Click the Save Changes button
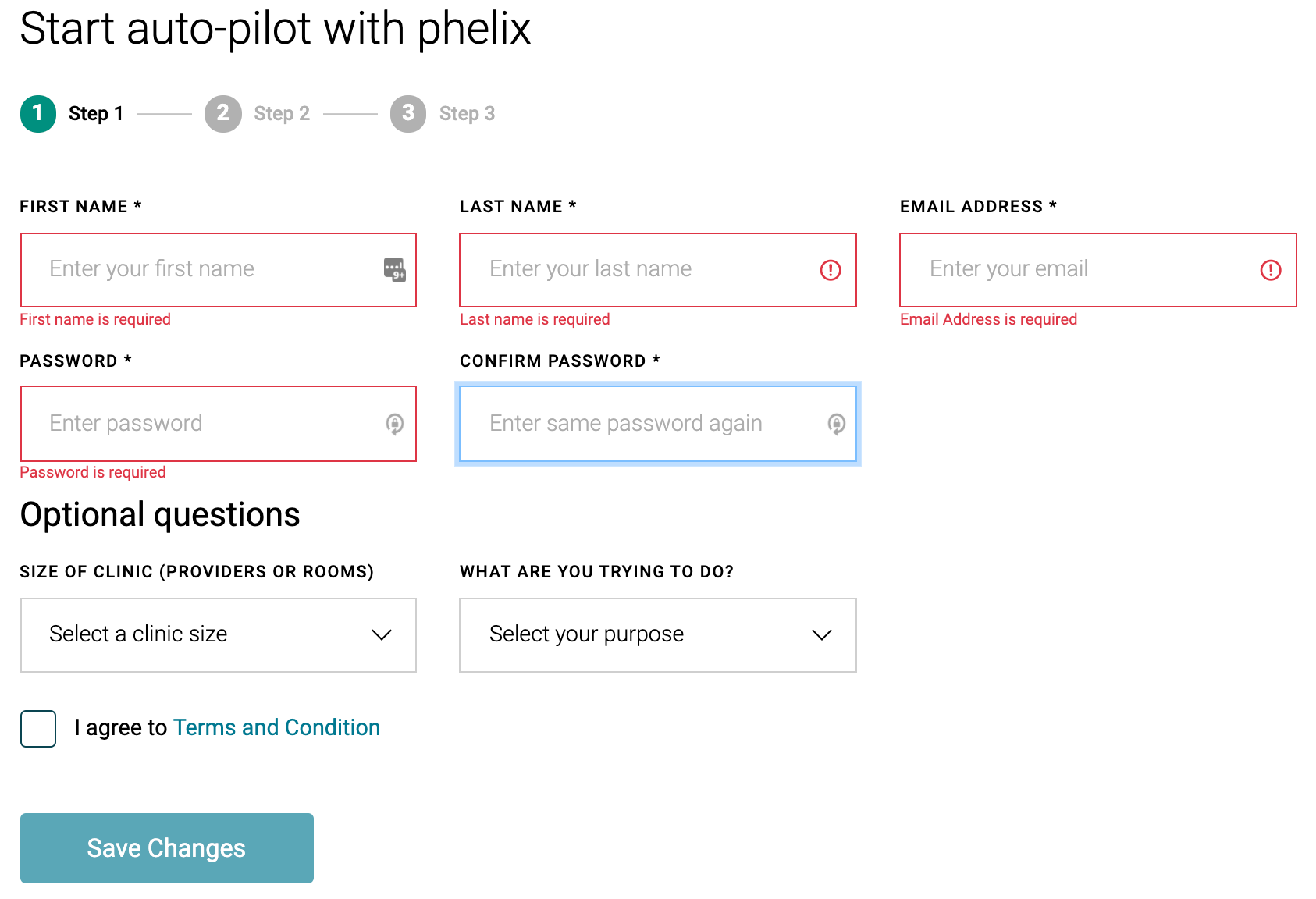 [167, 848]
